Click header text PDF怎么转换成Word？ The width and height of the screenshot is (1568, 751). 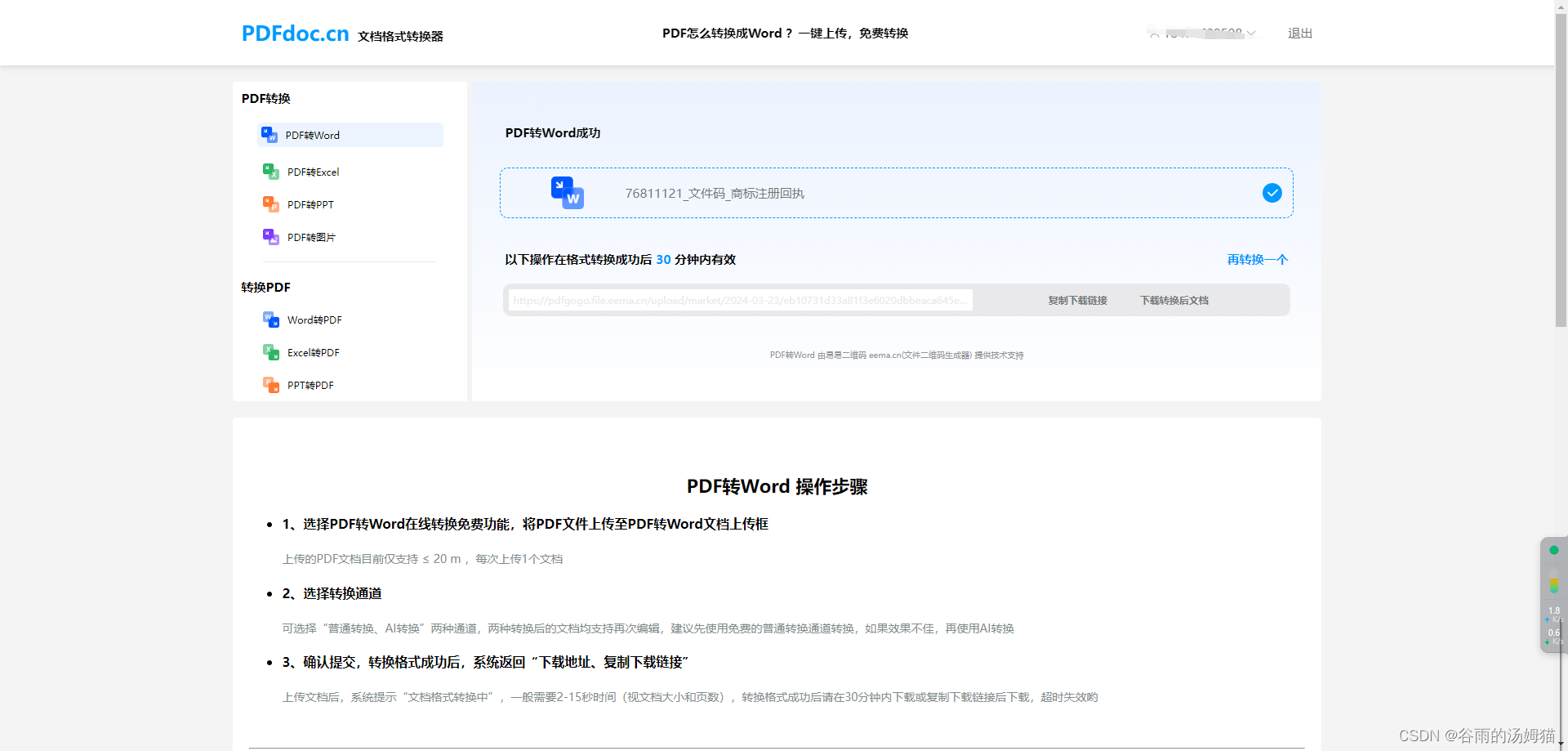(727, 34)
